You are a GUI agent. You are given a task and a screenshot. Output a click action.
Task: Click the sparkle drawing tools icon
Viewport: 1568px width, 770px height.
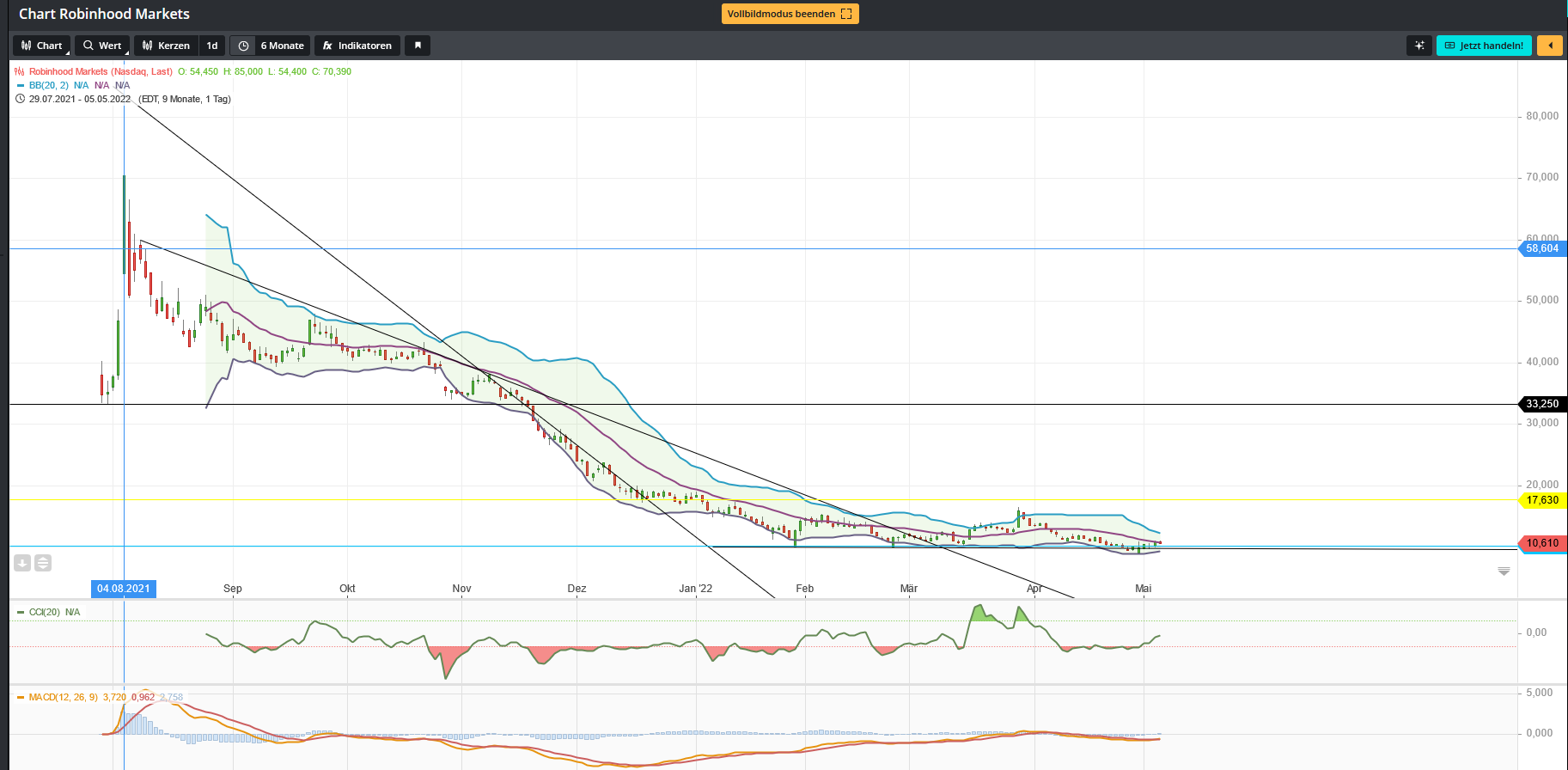click(x=1419, y=46)
